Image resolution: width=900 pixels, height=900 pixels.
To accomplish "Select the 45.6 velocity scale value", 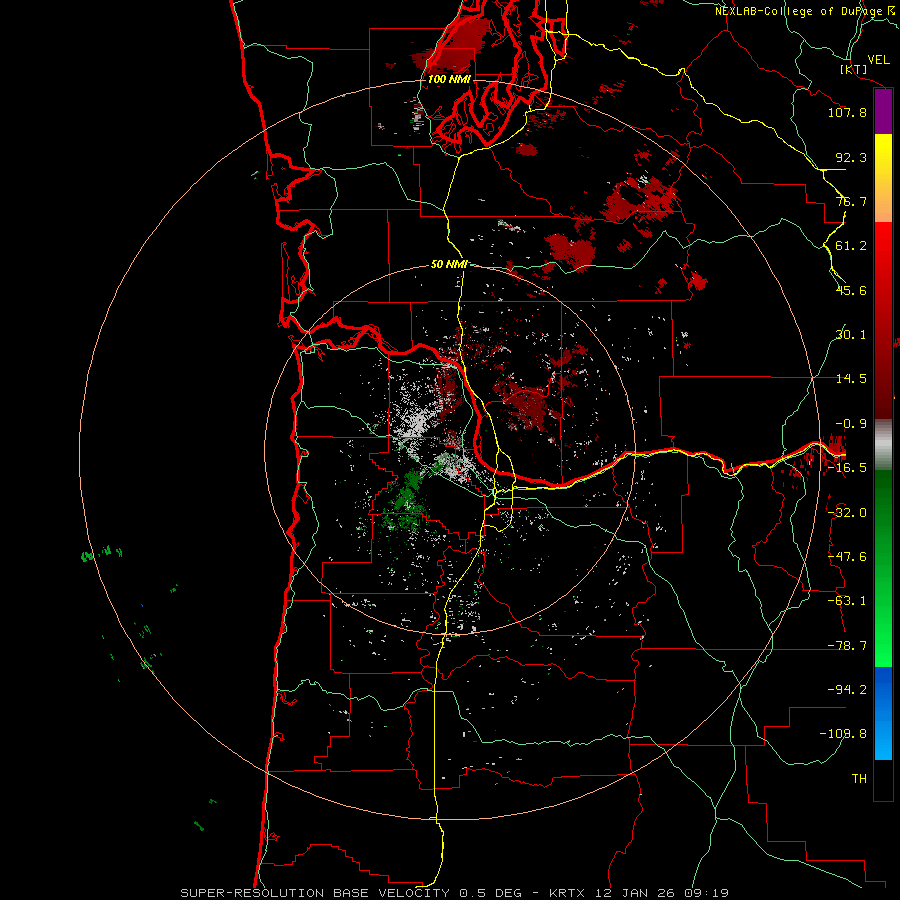I will coord(851,290).
